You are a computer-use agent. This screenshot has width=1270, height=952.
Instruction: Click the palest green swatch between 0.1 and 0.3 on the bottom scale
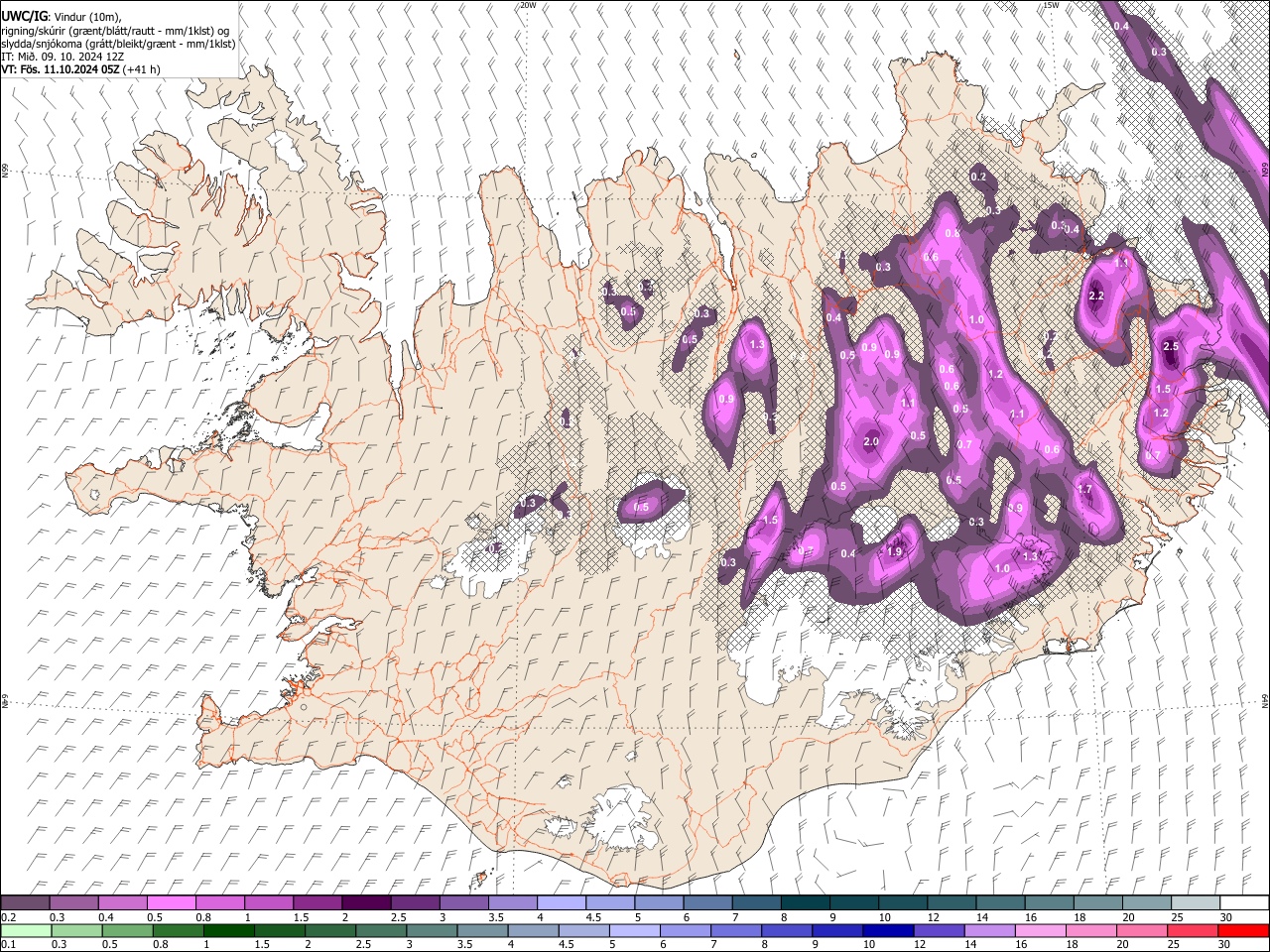click(x=25, y=930)
